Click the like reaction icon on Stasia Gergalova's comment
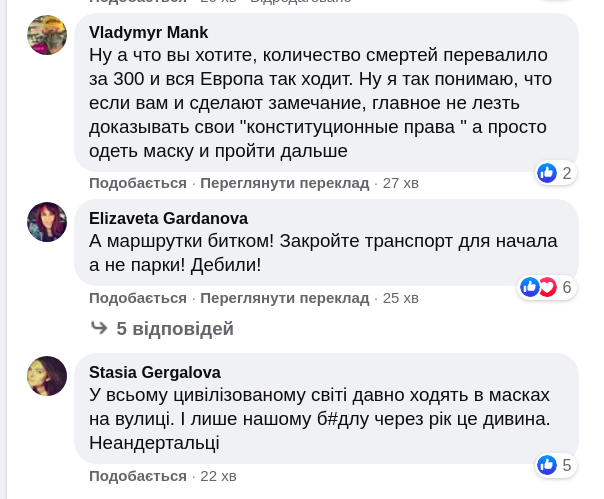 pos(547,465)
